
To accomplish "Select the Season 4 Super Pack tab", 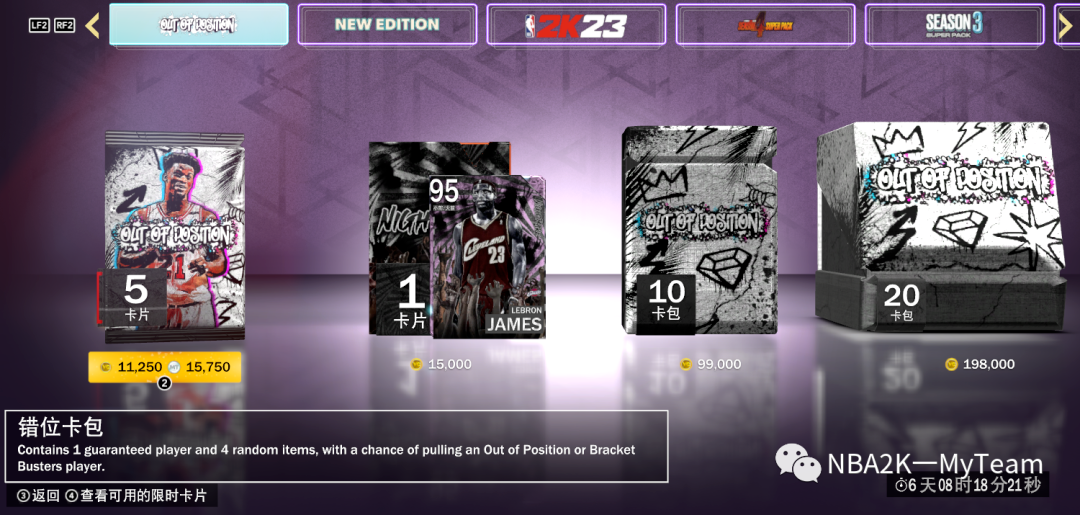I will [765, 25].
